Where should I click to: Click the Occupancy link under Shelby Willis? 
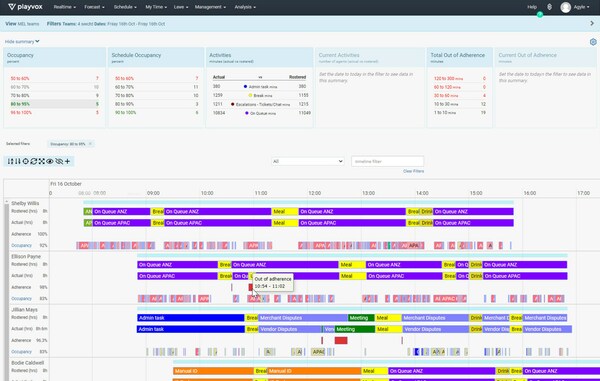pos(21,246)
